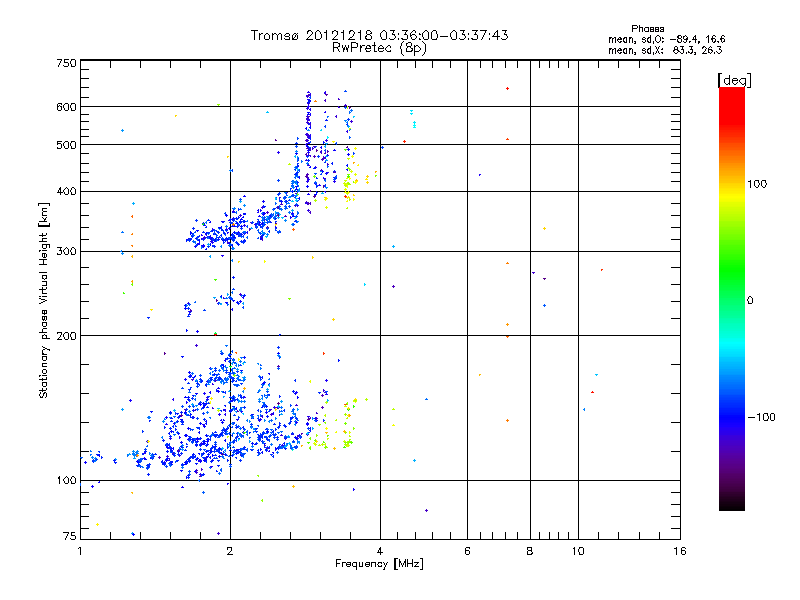Click the y-axis tick label '600'
800x600 pixels.
pyautogui.click(x=66, y=107)
